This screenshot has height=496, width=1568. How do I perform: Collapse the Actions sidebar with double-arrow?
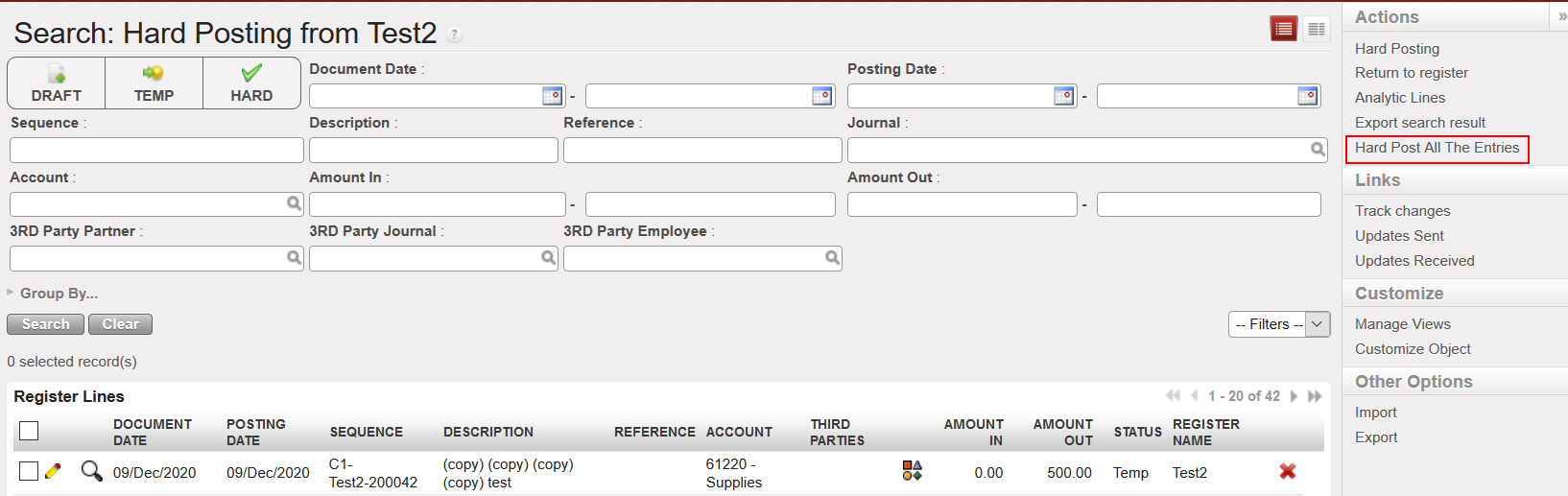(x=1561, y=17)
